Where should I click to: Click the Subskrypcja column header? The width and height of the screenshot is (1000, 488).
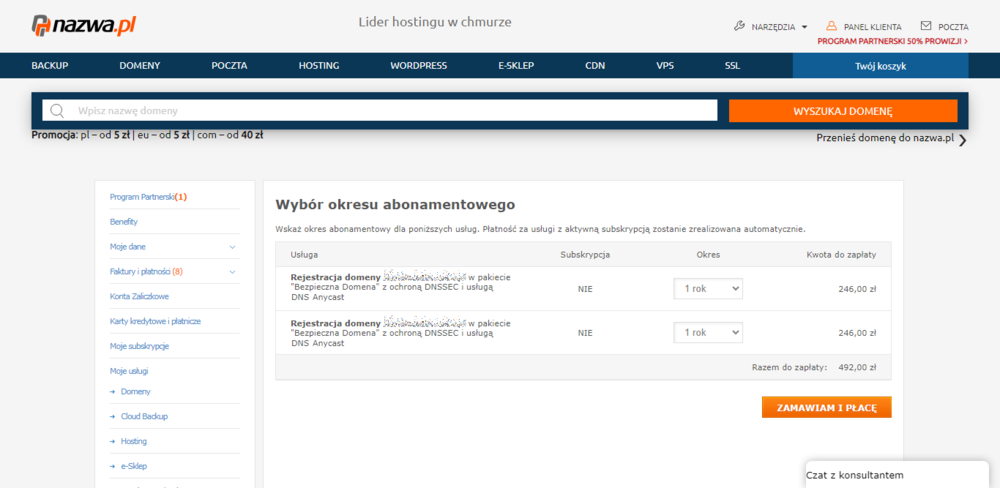(585, 255)
